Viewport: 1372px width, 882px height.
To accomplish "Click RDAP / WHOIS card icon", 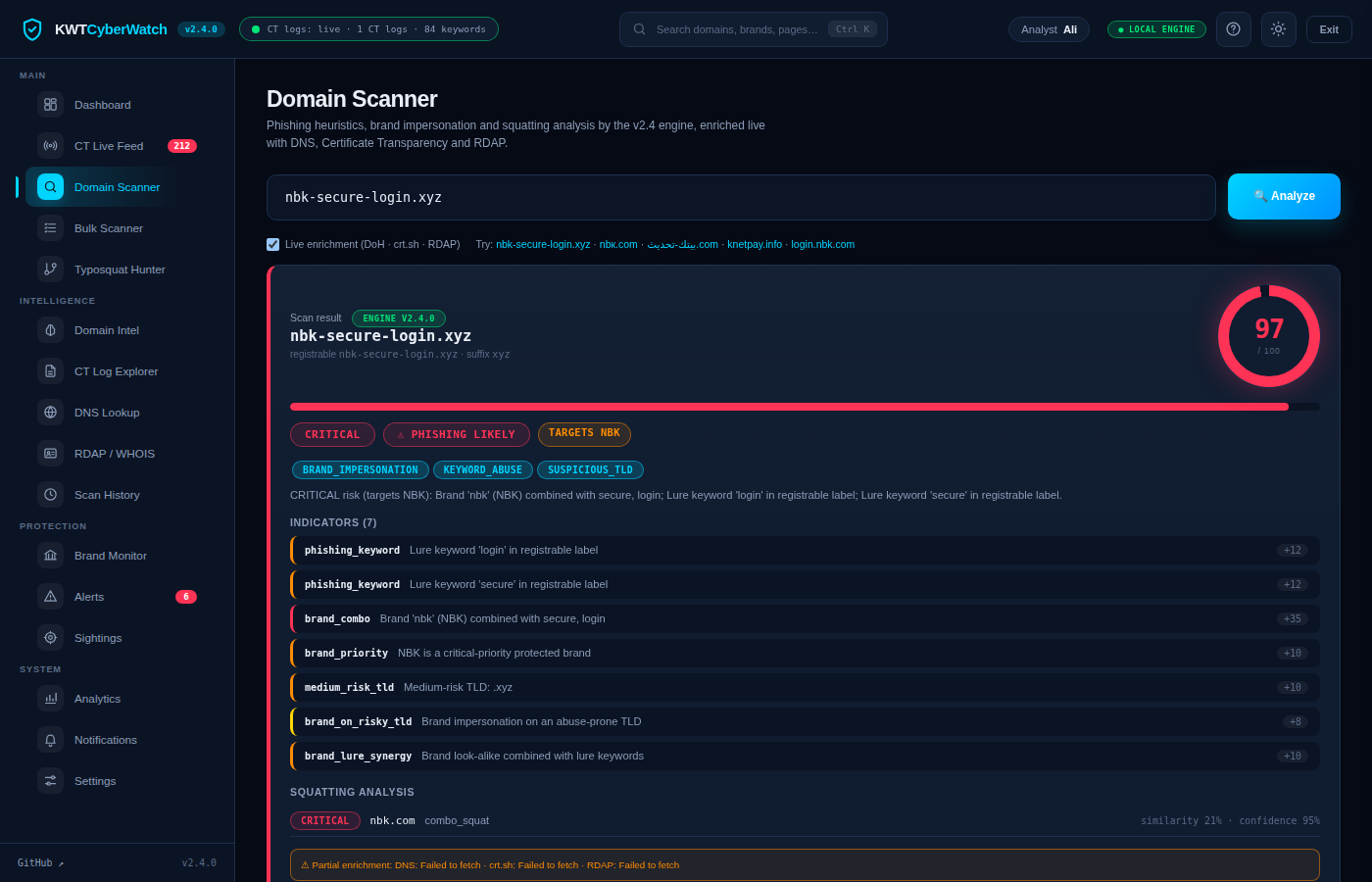I will pyautogui.click(x=50, y=454).
